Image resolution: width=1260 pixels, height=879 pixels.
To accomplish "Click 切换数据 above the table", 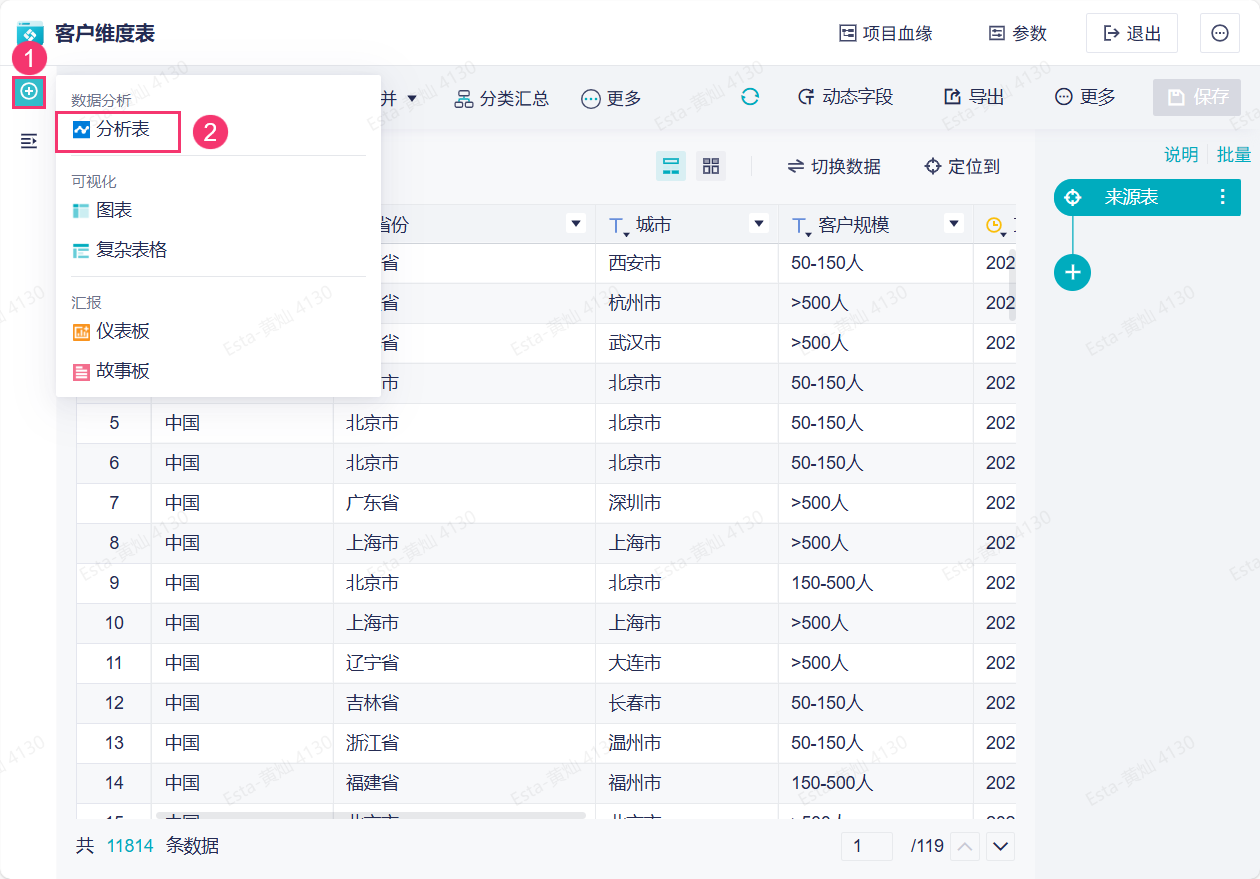I will pyautogui.click(x=834, y=166).
